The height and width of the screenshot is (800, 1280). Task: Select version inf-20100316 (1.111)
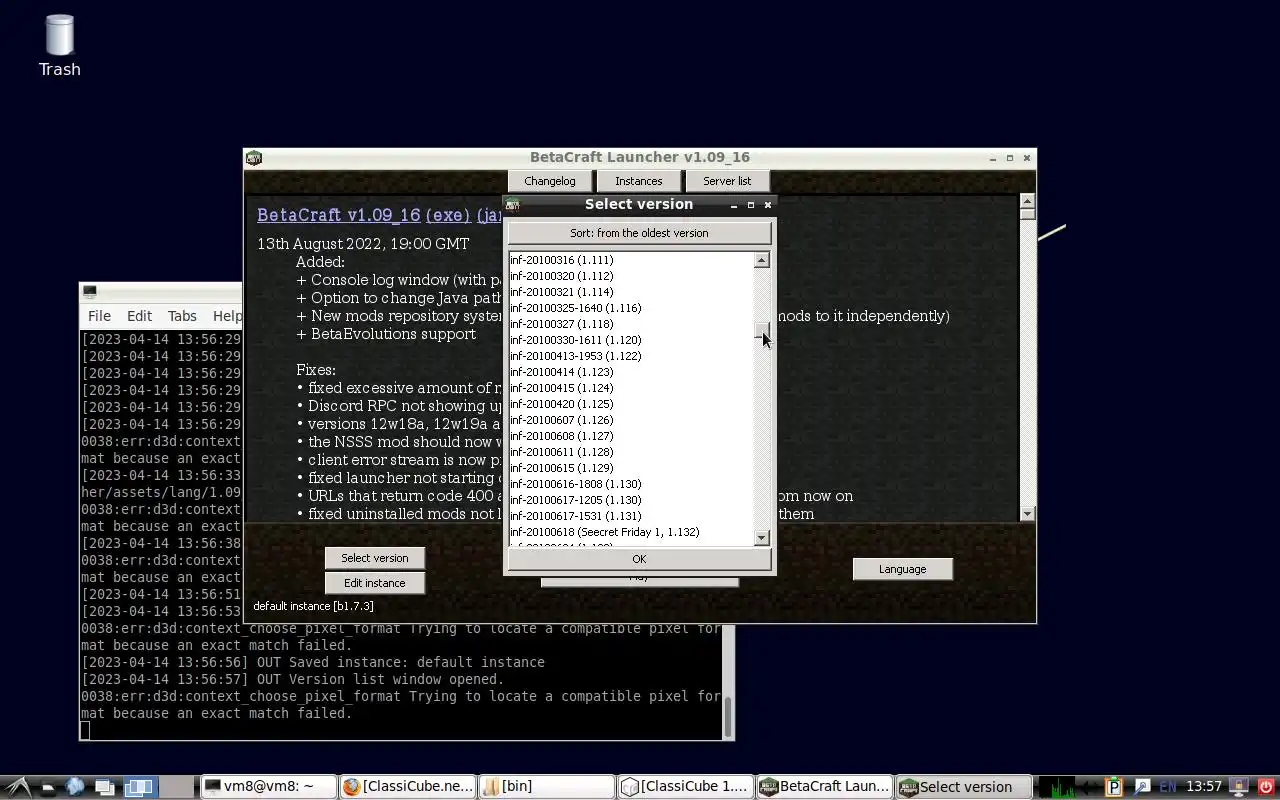(631, 260)
